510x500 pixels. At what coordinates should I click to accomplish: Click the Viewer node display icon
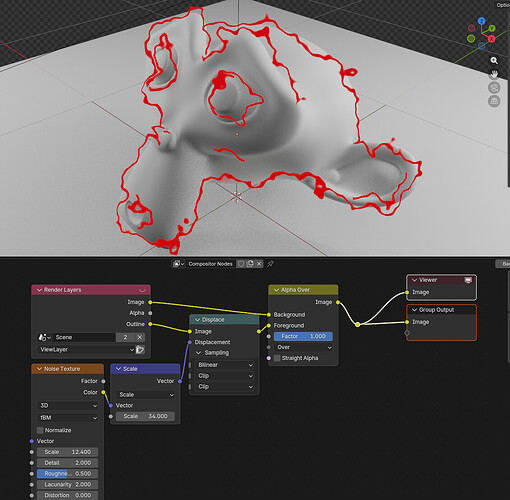pos(468,280)
